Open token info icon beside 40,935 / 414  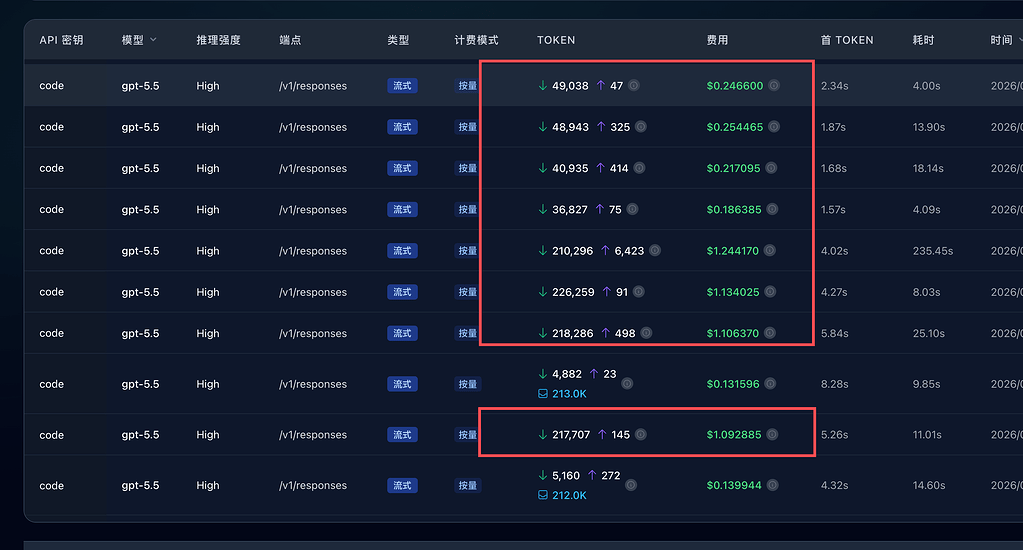pos(639,168)
